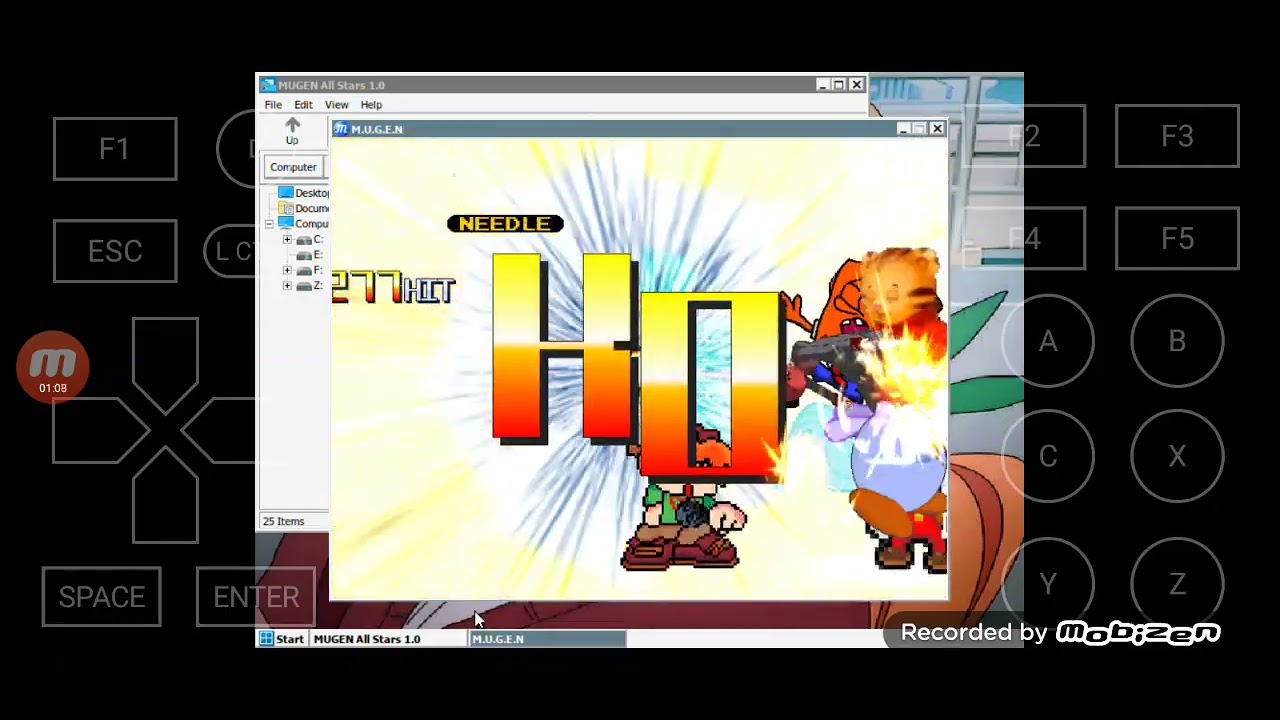Tap the round A gamepad button
This screenshot has height=720, width=1280.
(1047, 342)
